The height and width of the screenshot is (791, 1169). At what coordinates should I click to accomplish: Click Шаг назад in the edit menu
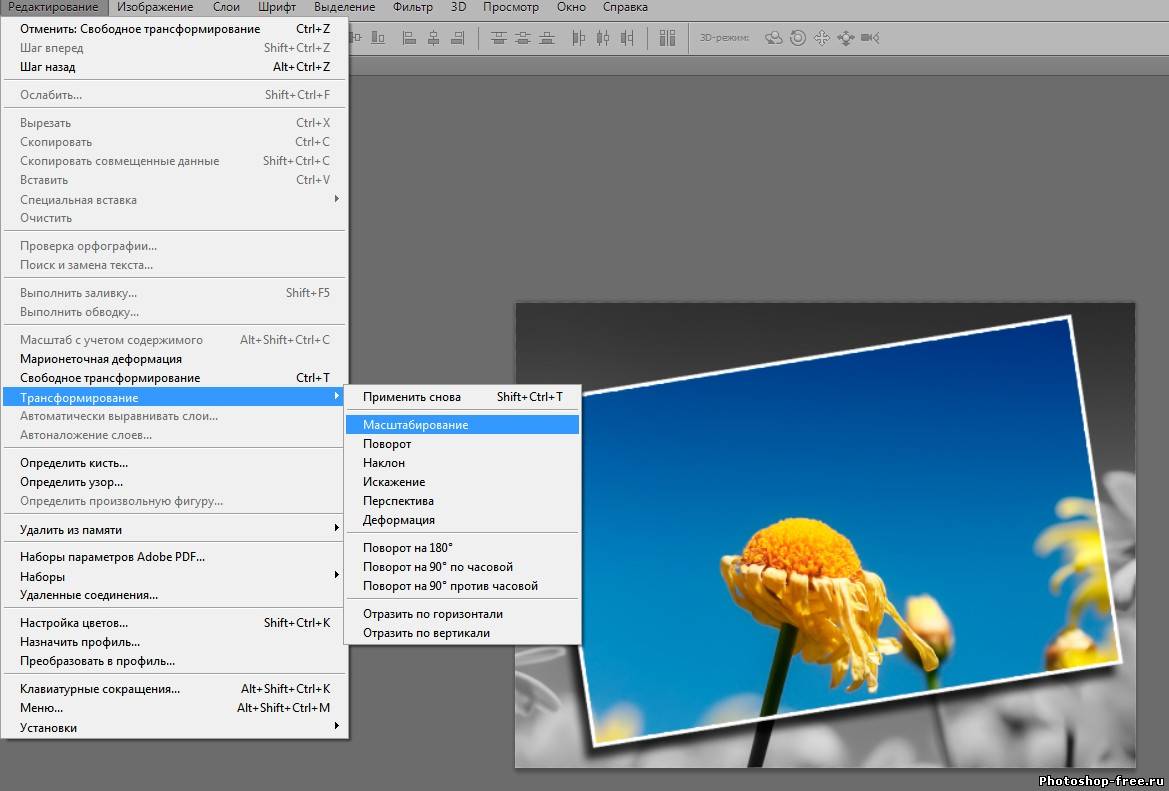click(x=48, y=67)
